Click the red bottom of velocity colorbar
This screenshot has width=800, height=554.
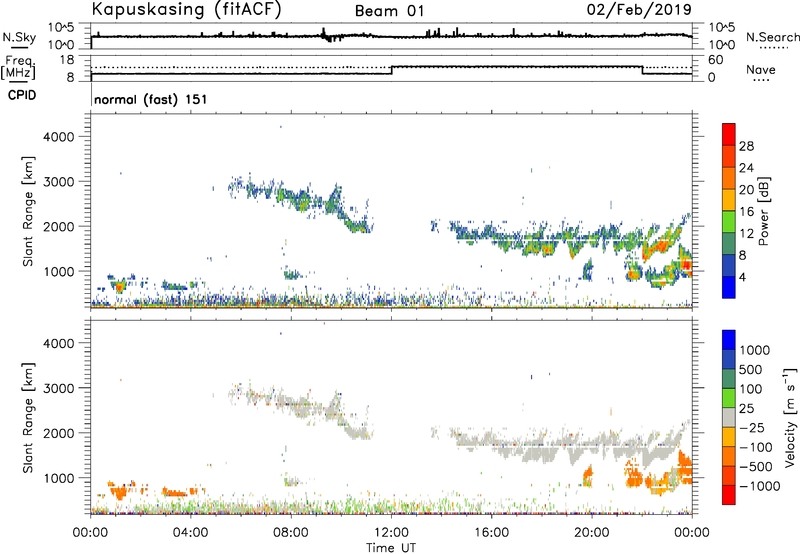[729, 495]
